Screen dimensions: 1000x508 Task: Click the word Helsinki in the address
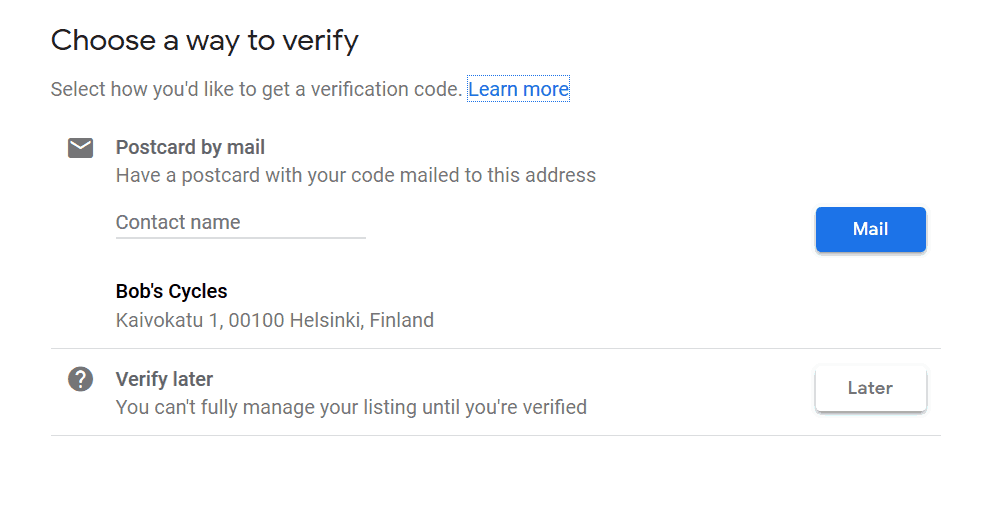pos(327,320)
